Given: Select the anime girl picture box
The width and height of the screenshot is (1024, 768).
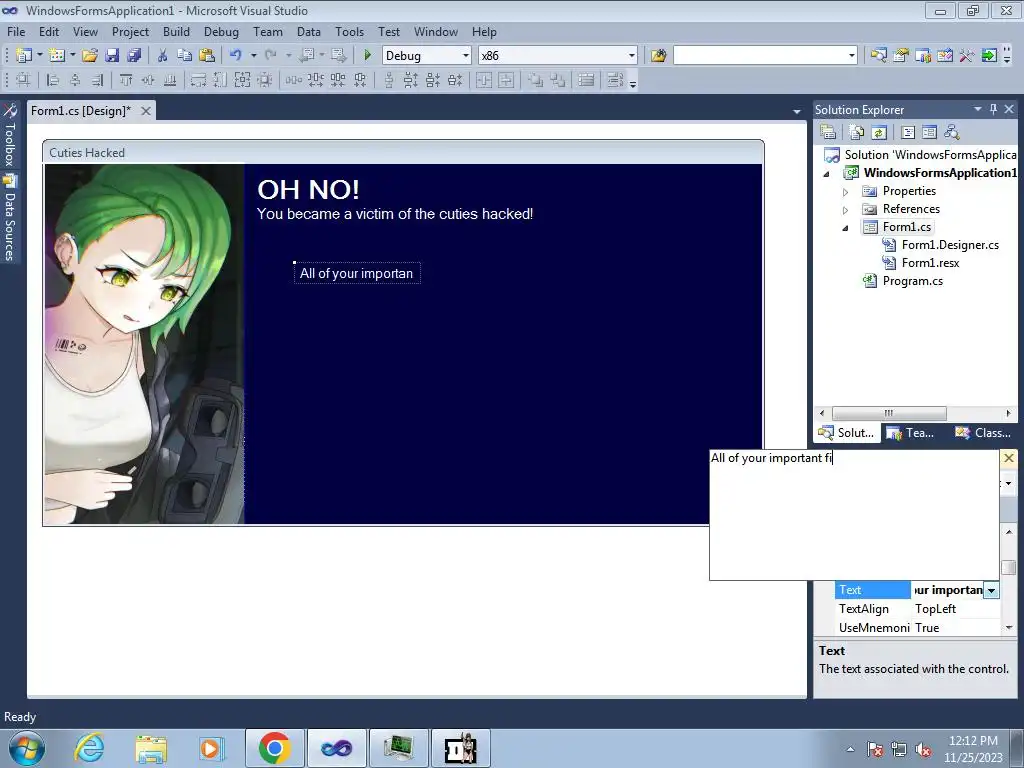Looking at the screenshot, I should click(144, 344).
